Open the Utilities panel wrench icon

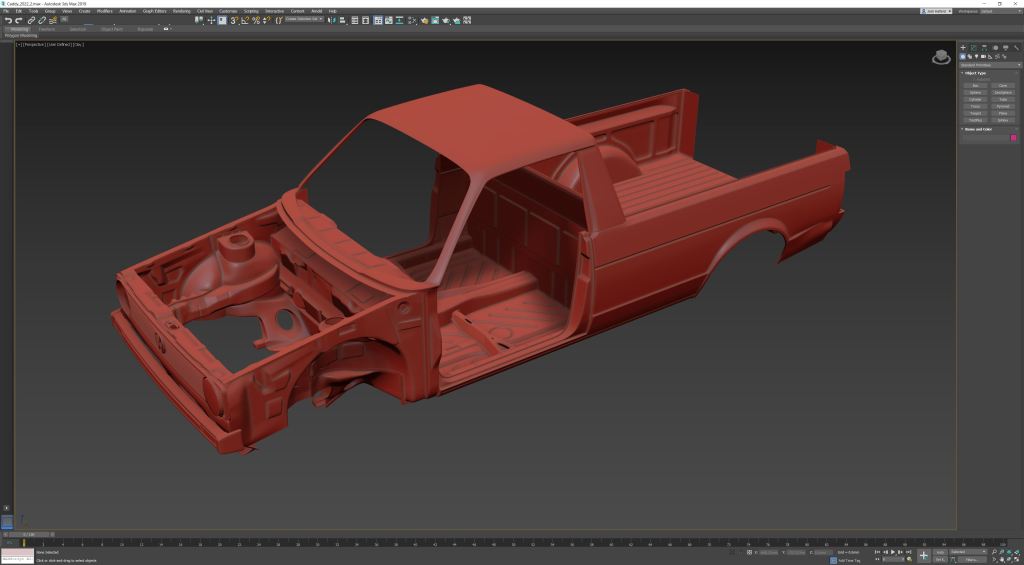(x=1016, y=47)
